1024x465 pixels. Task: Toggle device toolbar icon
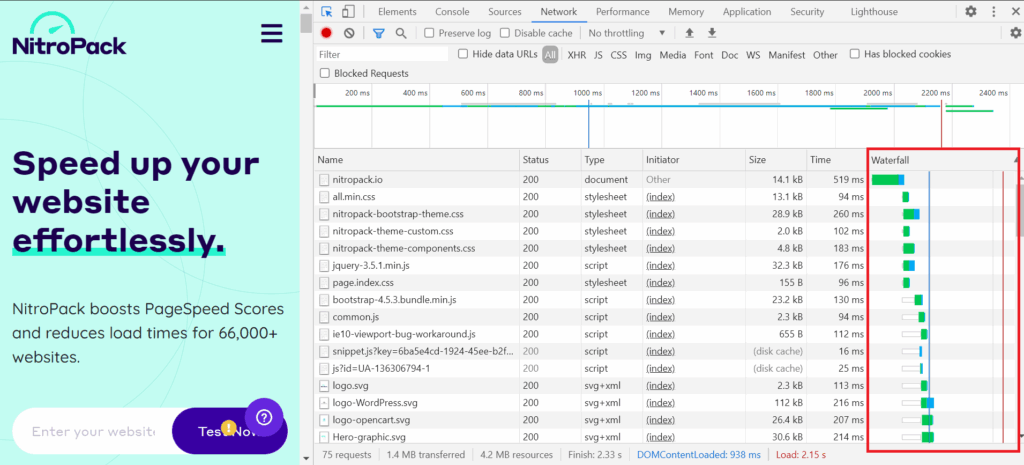point(348,12)
